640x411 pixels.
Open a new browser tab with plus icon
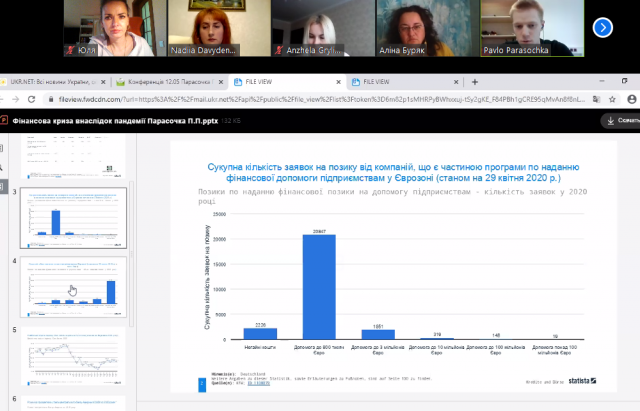(x=475, y=82)
